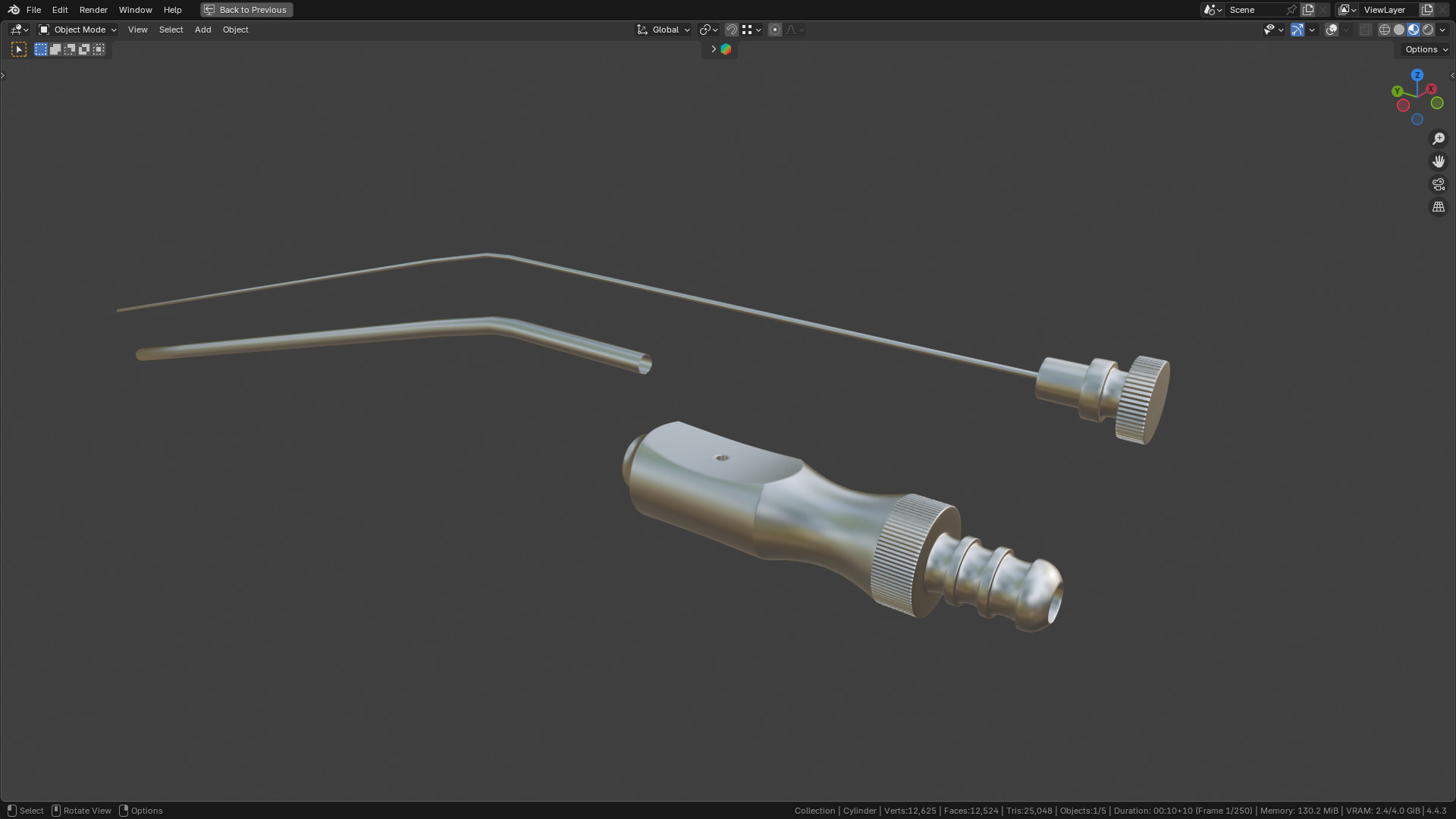Open the ViewLayer browse icon dropdown

tap(1348, 10)
